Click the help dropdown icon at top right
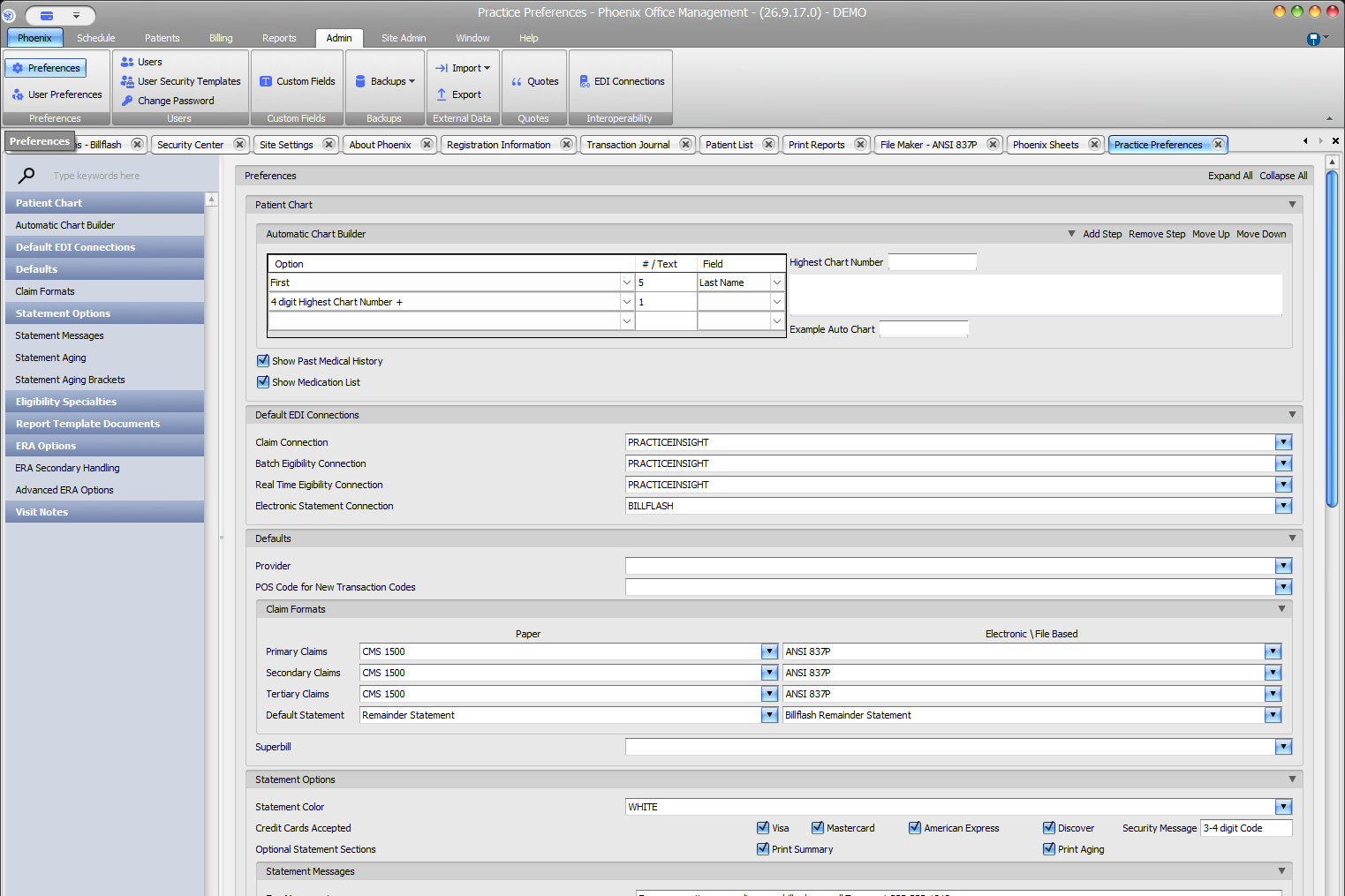The width and height of the screenshot is (1345, 896). pyautogui.click(x=1317, y=39)
